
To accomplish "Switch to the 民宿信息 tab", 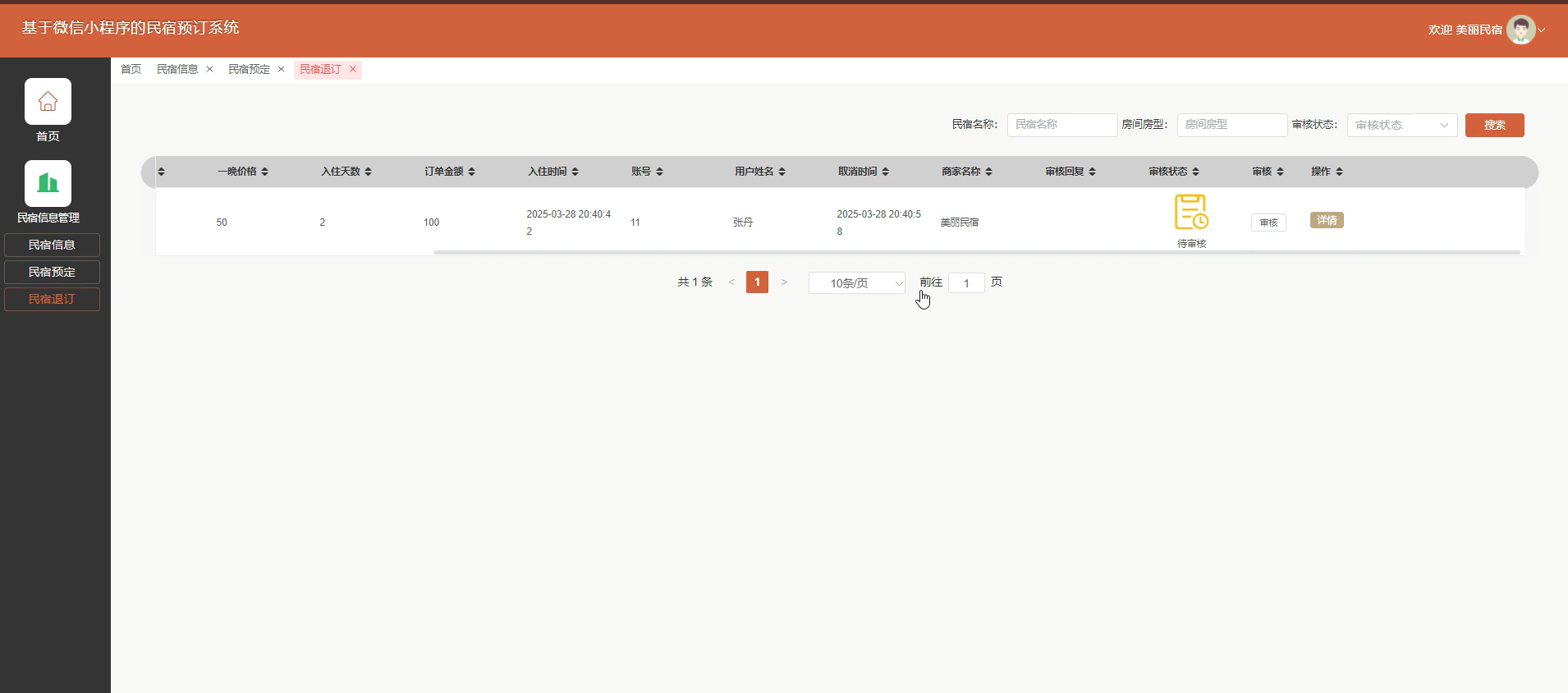I will point(177,69).
